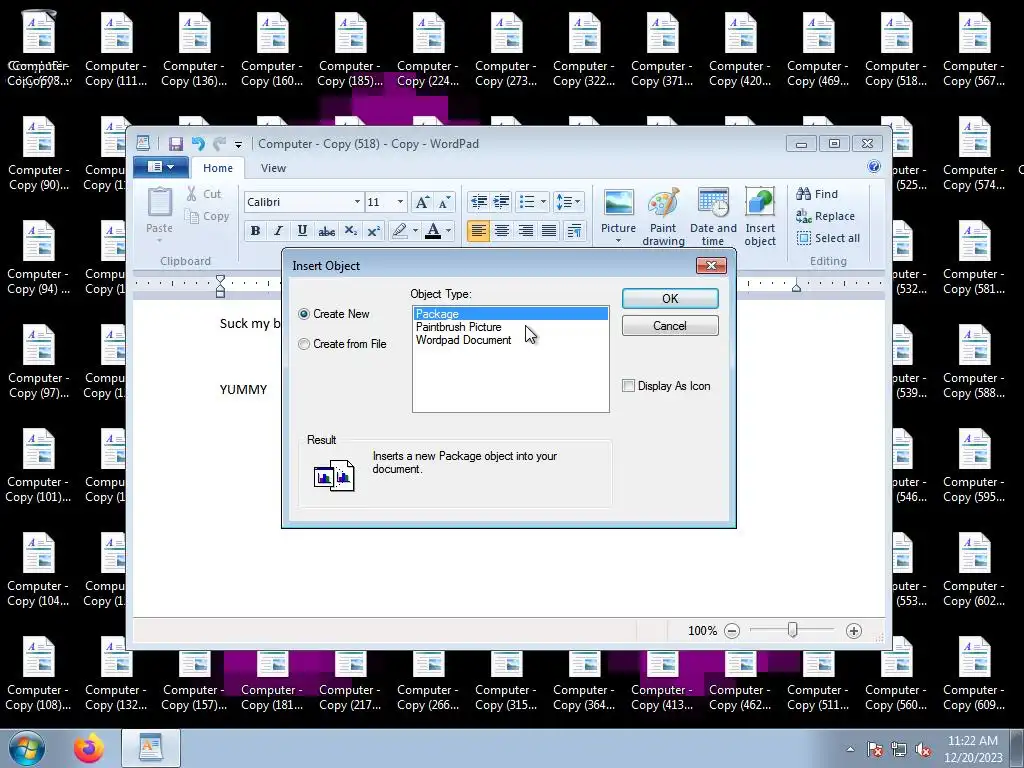Click the Increase indent icon
The image size is (1024, 768).
tap(501, 202)
